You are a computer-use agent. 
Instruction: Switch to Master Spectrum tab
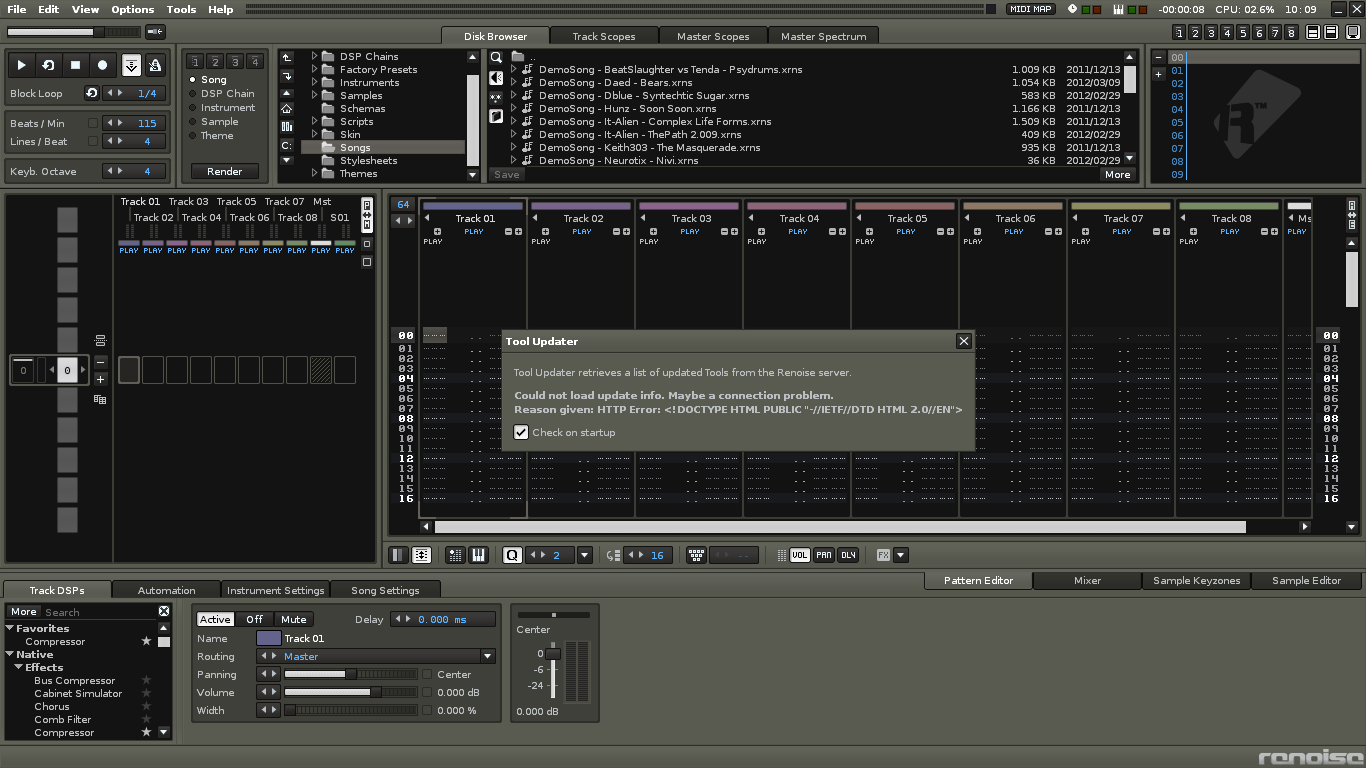coord(823,36)
